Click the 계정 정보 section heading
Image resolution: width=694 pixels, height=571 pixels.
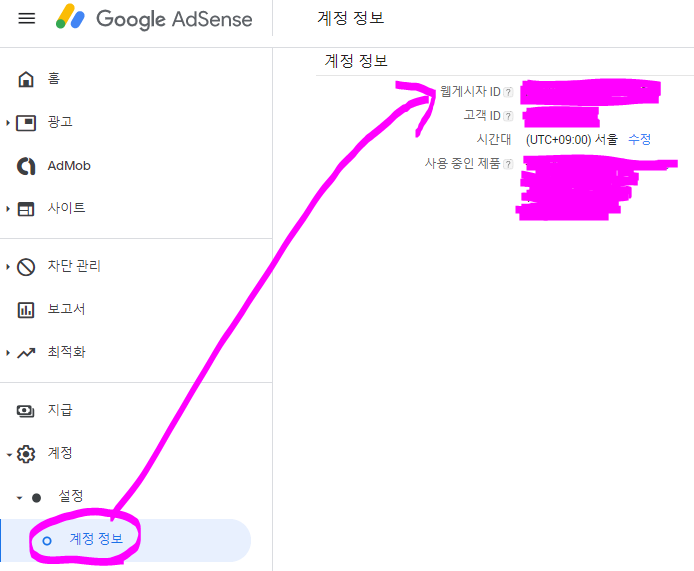point(356,61)
